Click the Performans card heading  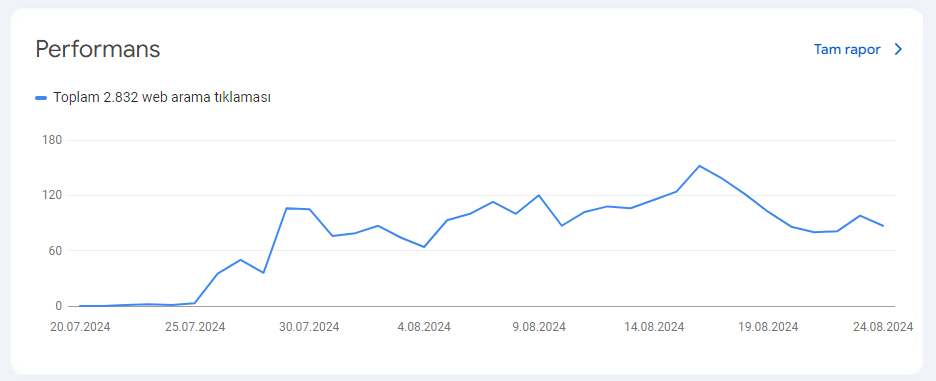tap(98, 49)
